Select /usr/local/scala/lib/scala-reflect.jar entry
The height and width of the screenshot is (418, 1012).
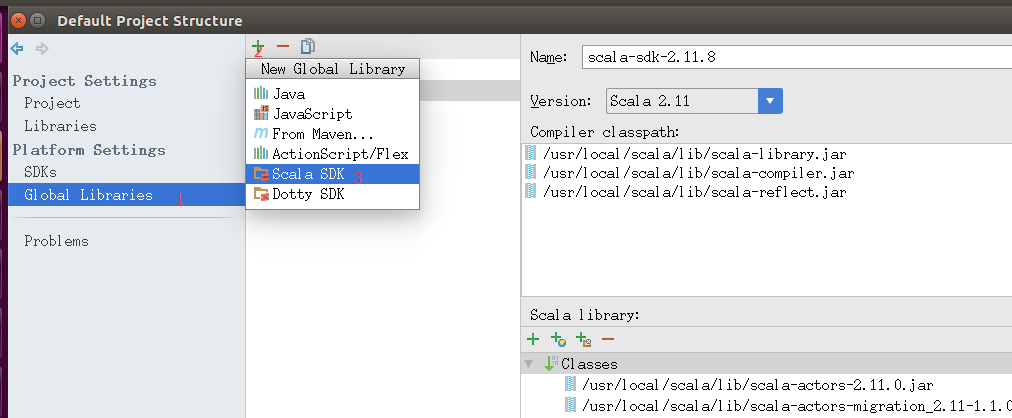694,192
